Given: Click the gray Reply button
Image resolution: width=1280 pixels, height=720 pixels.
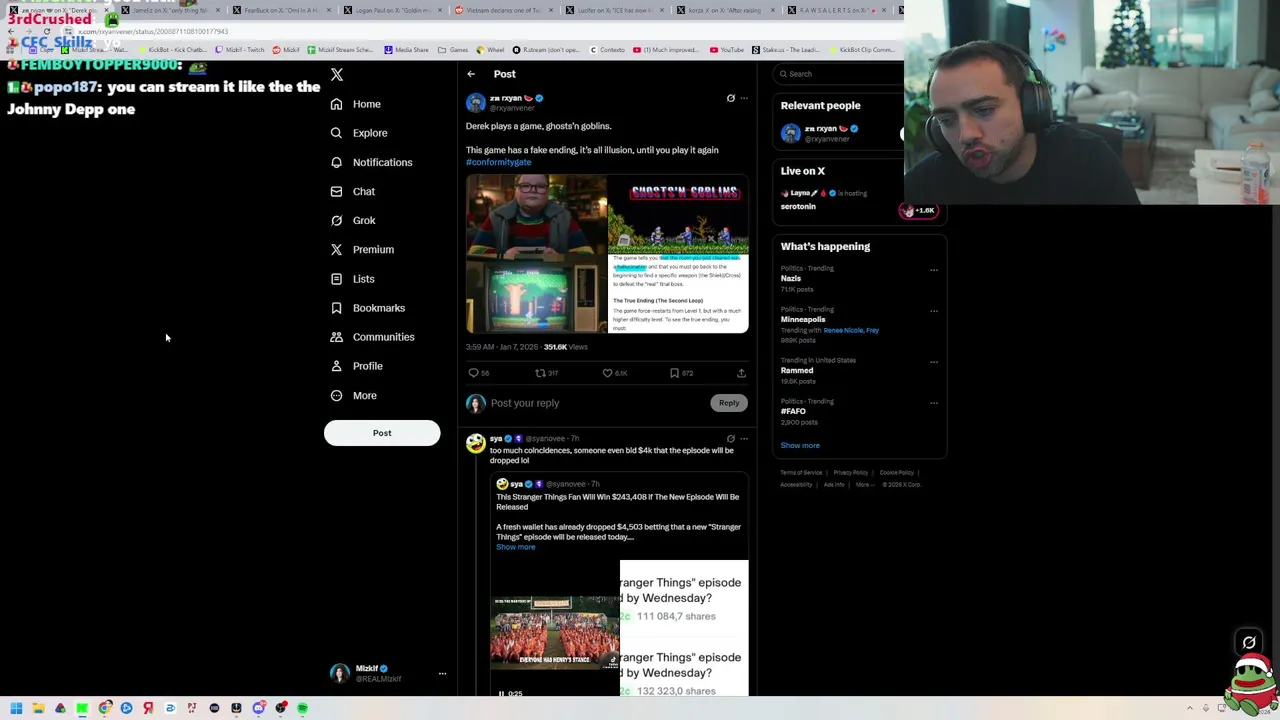Looking at the screenshot, I should (x=729, y=403).
